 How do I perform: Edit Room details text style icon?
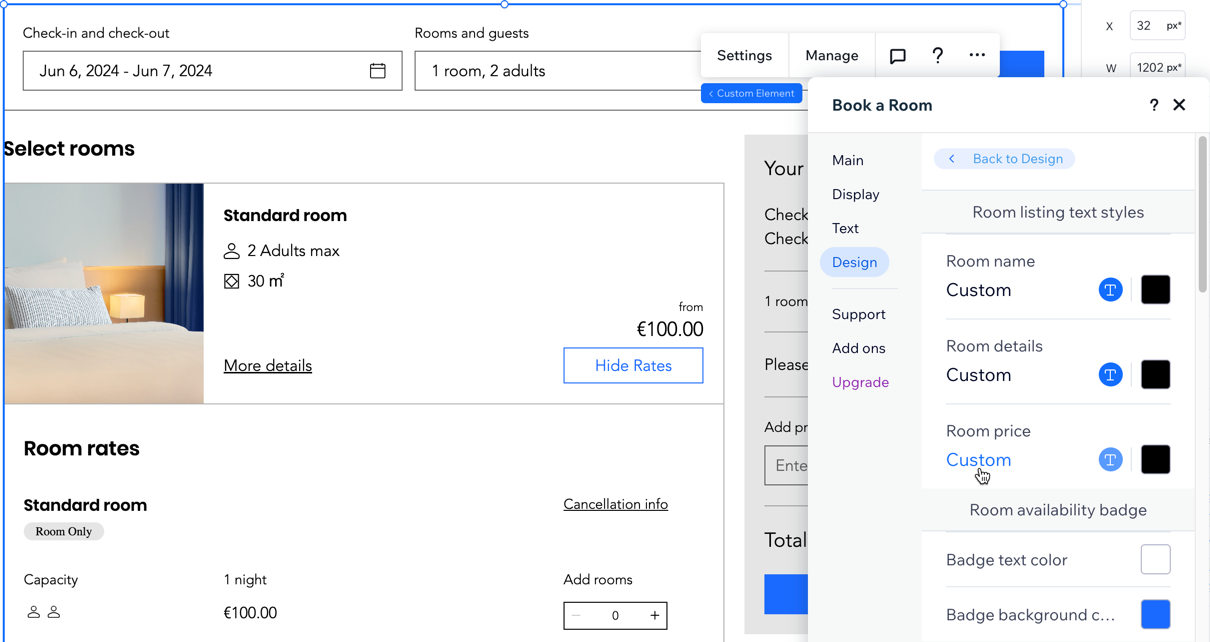point(1111,375)
